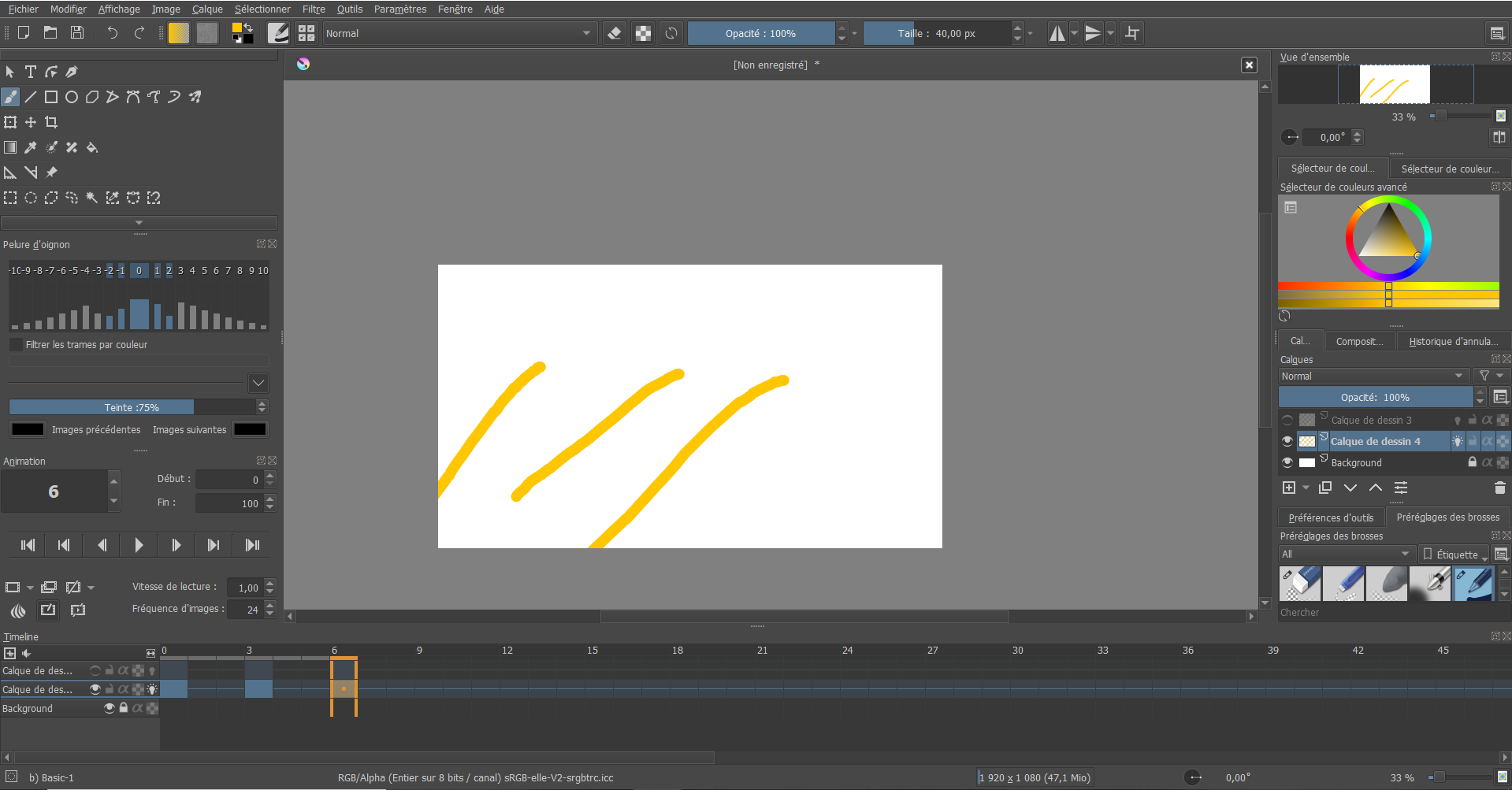Open the brush presets 'All' tag dropdown

pos(1345,554)
